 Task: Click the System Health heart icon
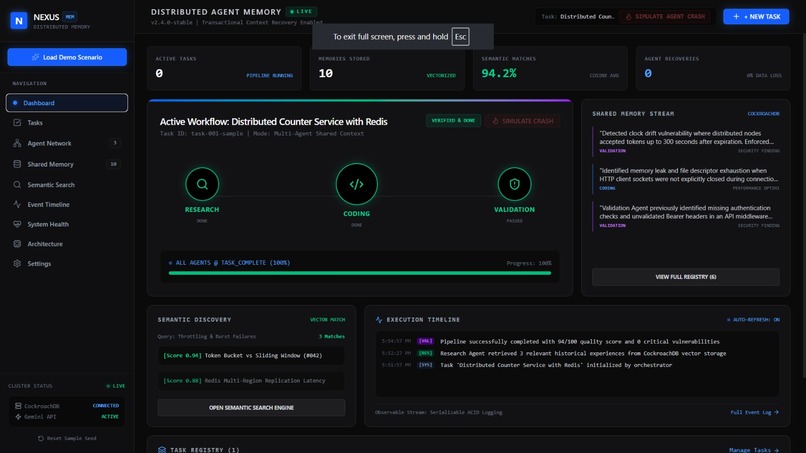pos(17,224)
